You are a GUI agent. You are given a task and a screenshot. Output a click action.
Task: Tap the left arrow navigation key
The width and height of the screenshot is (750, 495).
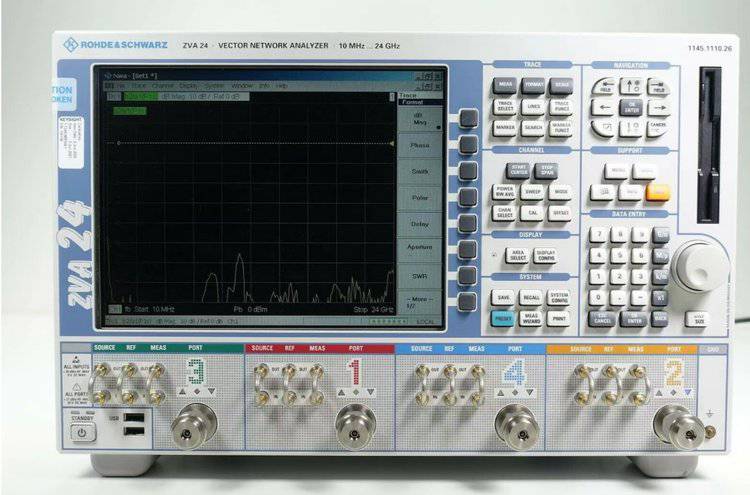click(605, 108)
